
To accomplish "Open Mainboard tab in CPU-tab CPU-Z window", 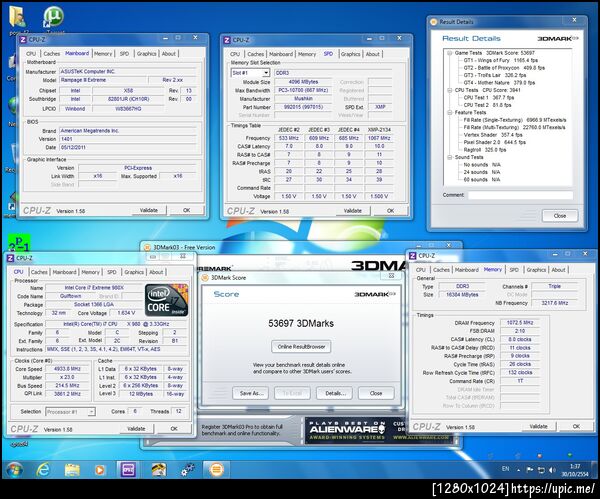I will point(64,272).
